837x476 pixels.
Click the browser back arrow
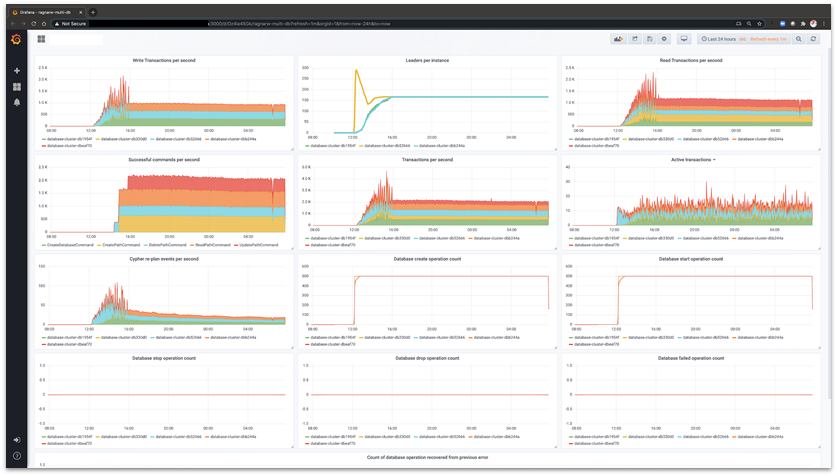13,23
